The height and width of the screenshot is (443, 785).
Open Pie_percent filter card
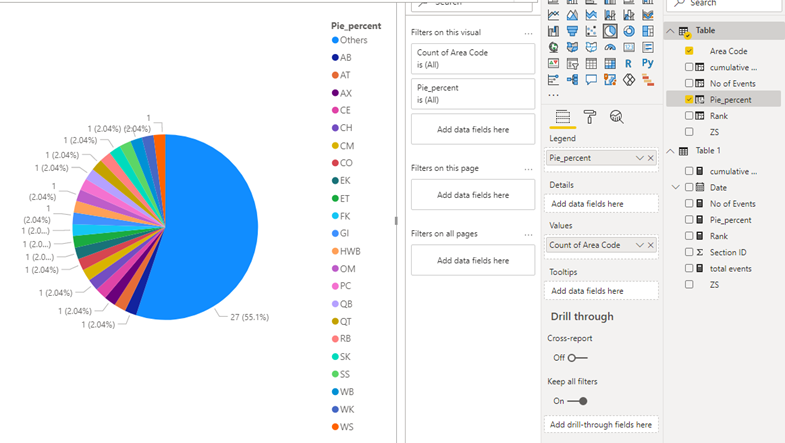pos(473,94)
